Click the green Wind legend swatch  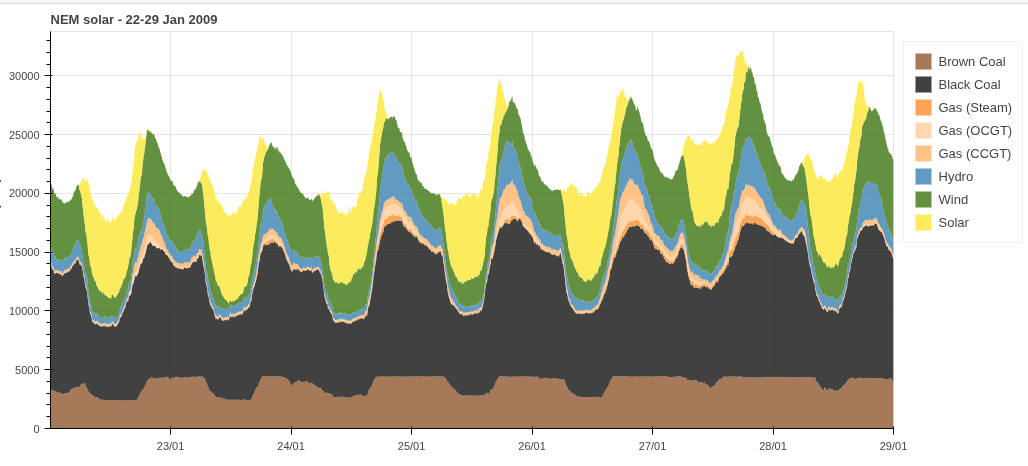click(923, 200)
